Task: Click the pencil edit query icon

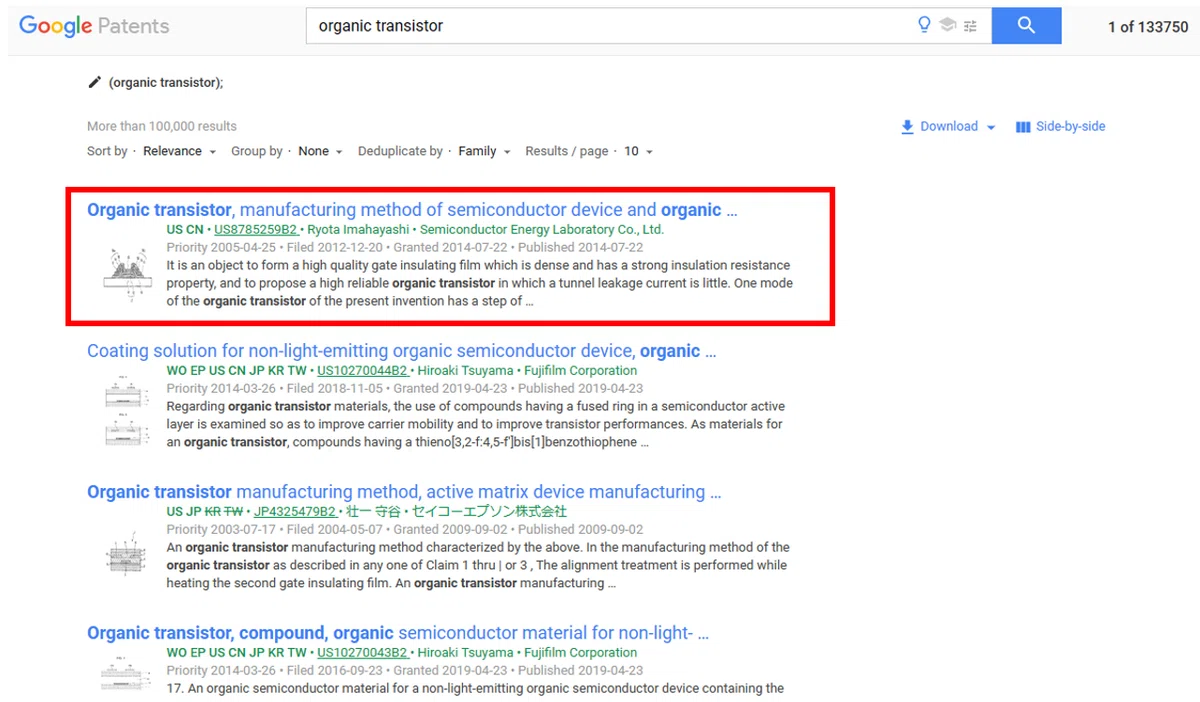Action: coord(94,82)
